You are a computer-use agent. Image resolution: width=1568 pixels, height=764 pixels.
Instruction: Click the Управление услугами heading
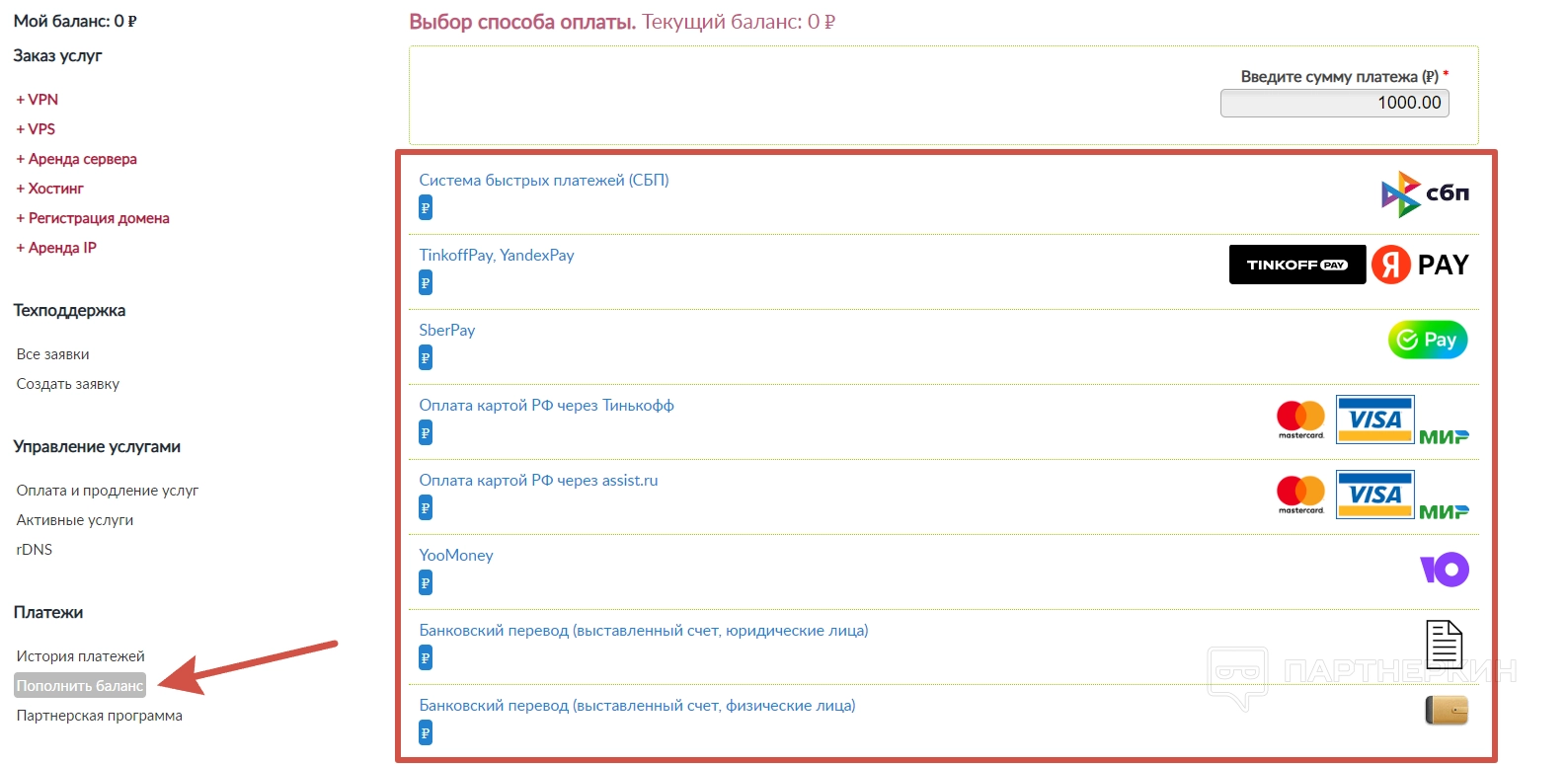[97, 446]
